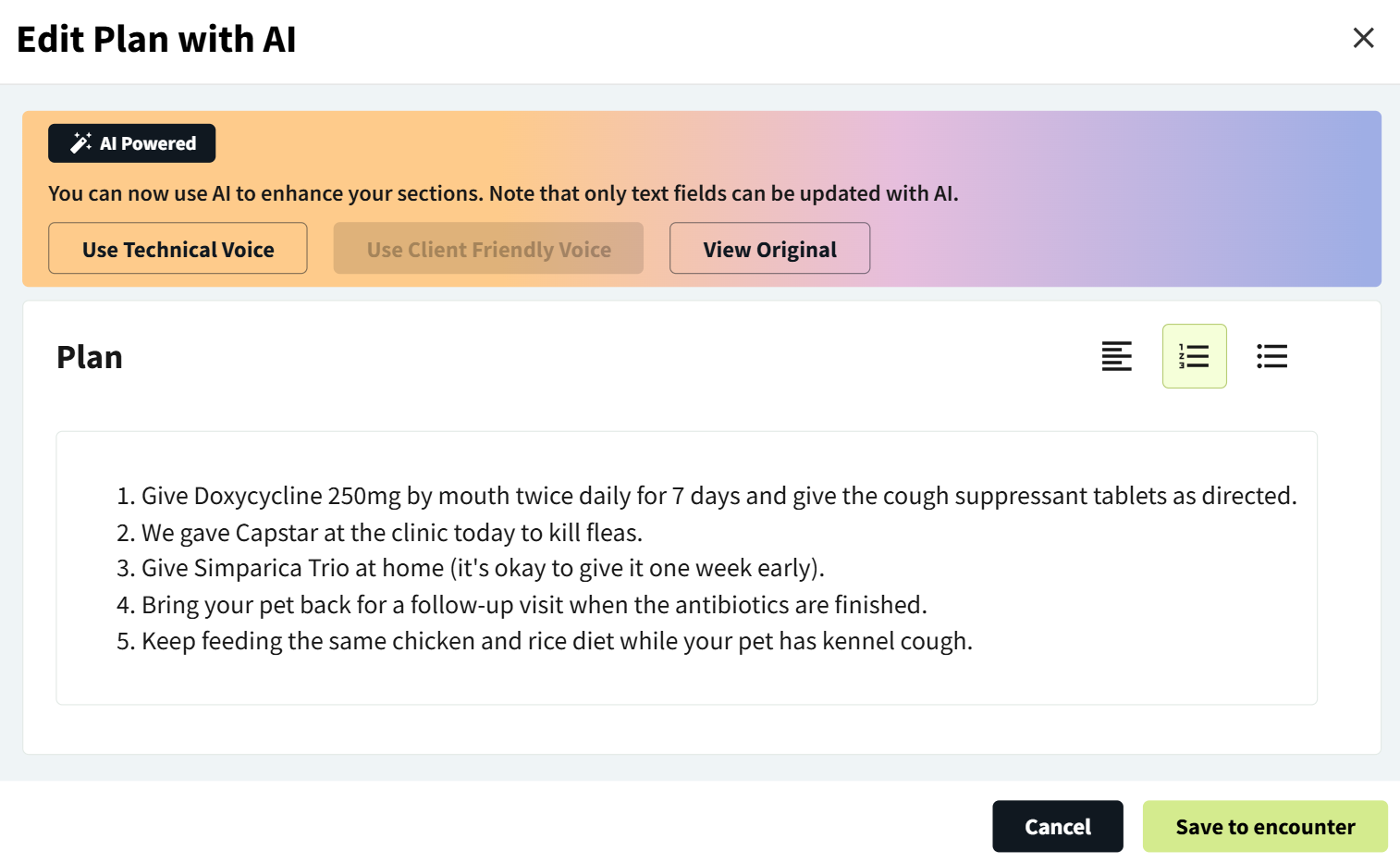Cancel the AI plan edits
1400x863 pixels.
(1058, 826)
